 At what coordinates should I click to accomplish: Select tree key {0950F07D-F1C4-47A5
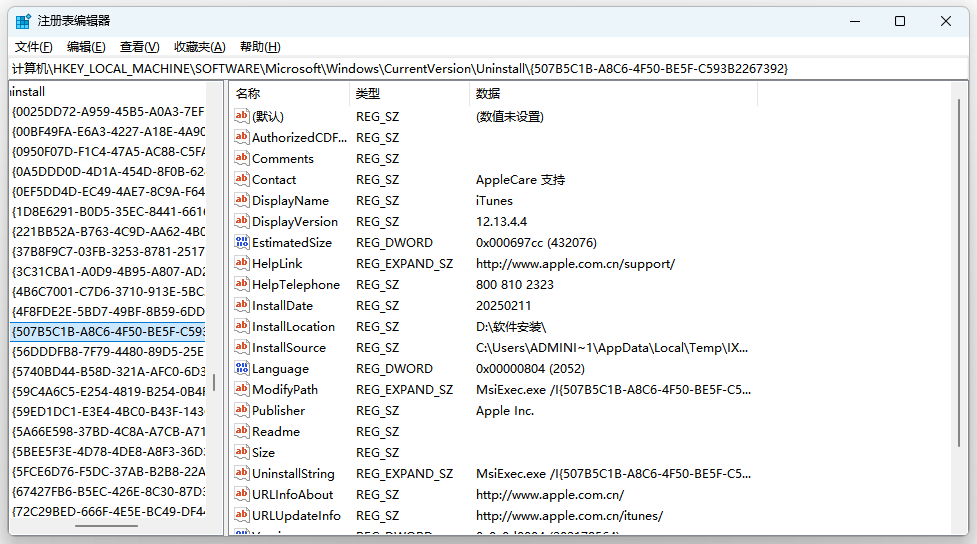pos(108,151)
